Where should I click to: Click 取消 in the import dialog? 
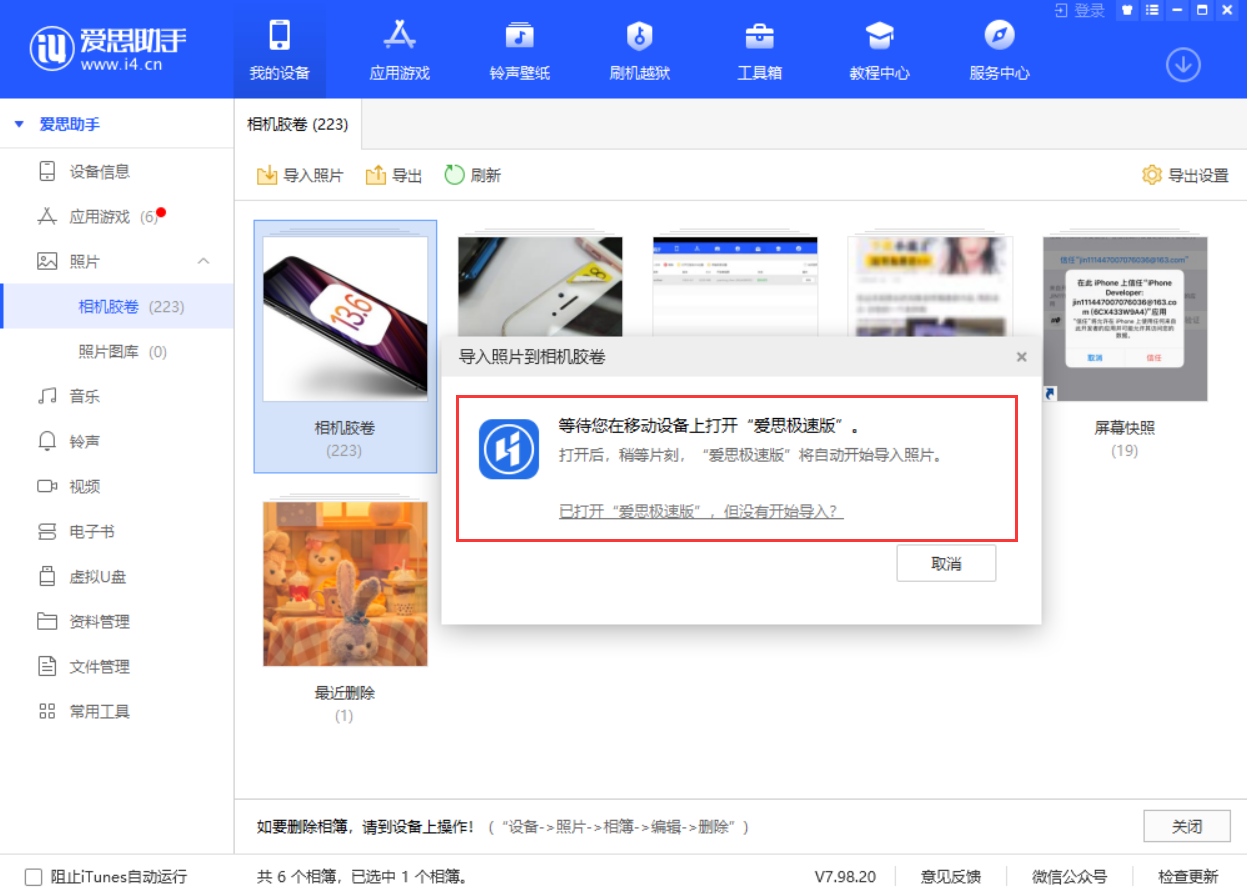(946, 564)
